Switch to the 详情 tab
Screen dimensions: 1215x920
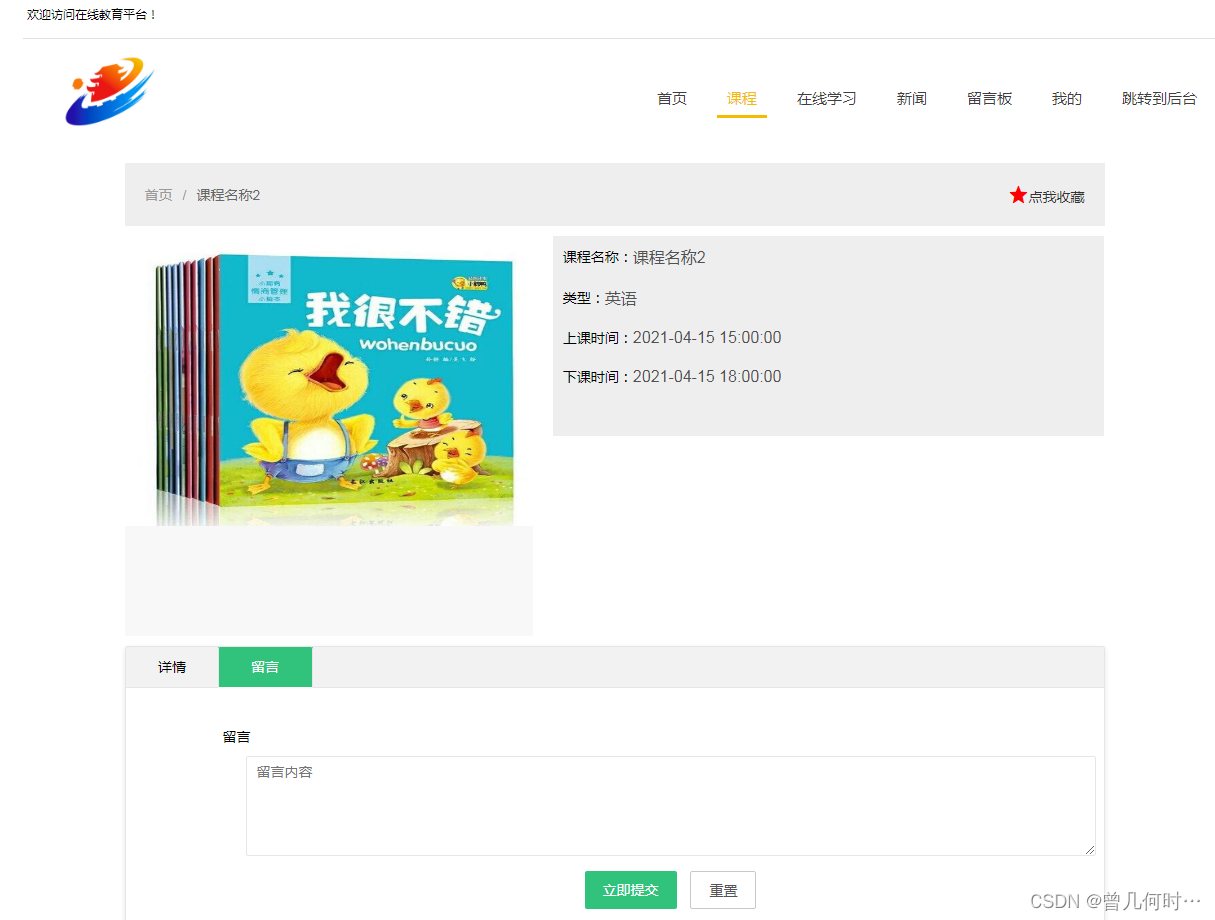point(172,667)
